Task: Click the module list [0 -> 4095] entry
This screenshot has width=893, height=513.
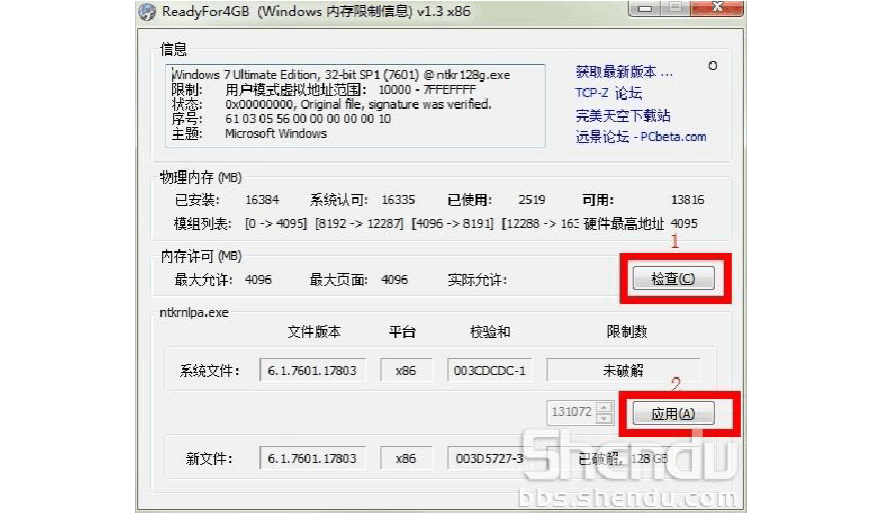Action: (276, 224)
